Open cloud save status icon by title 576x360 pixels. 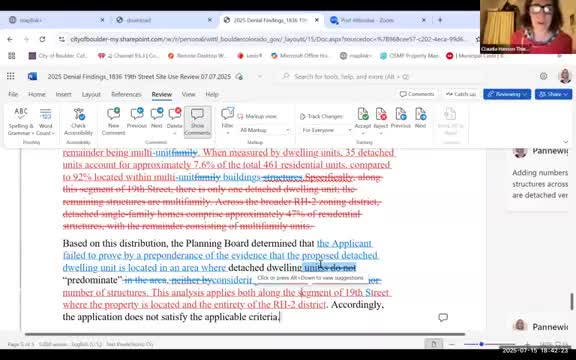pyautogui.click(x=239, y=76)
